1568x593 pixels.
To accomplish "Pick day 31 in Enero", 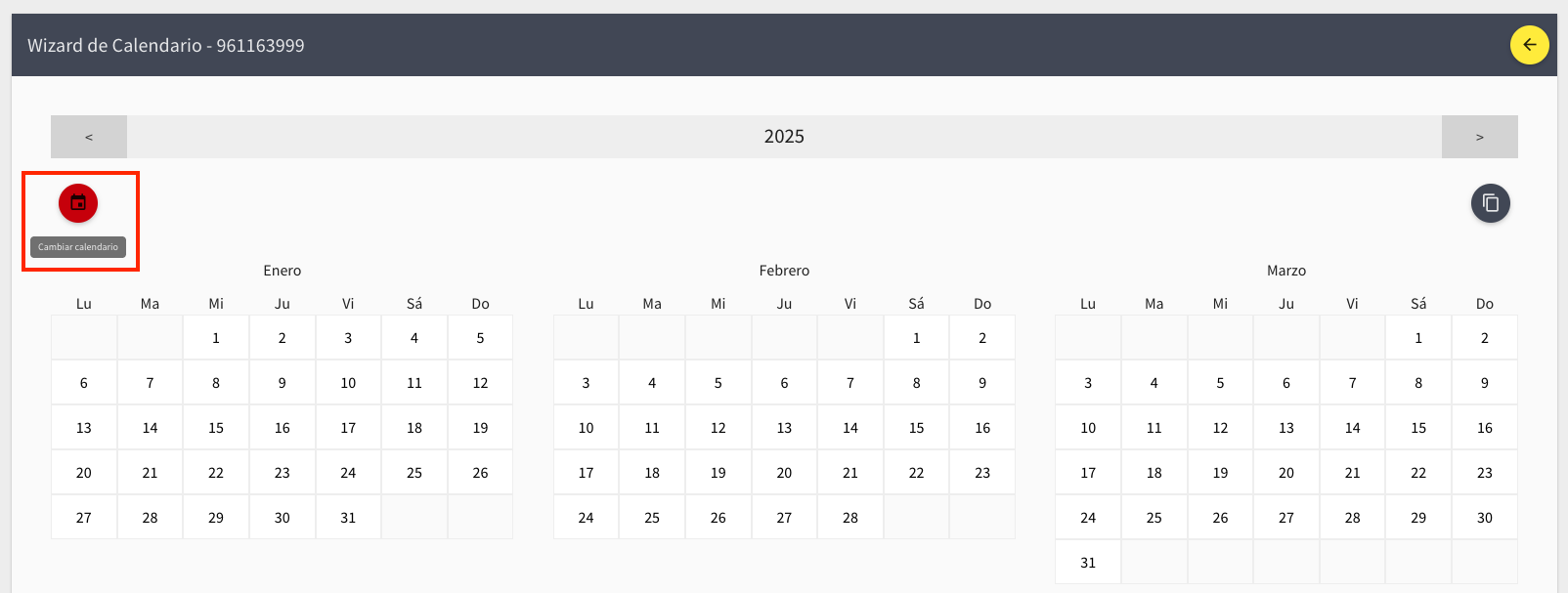I will tap(348, 518).
